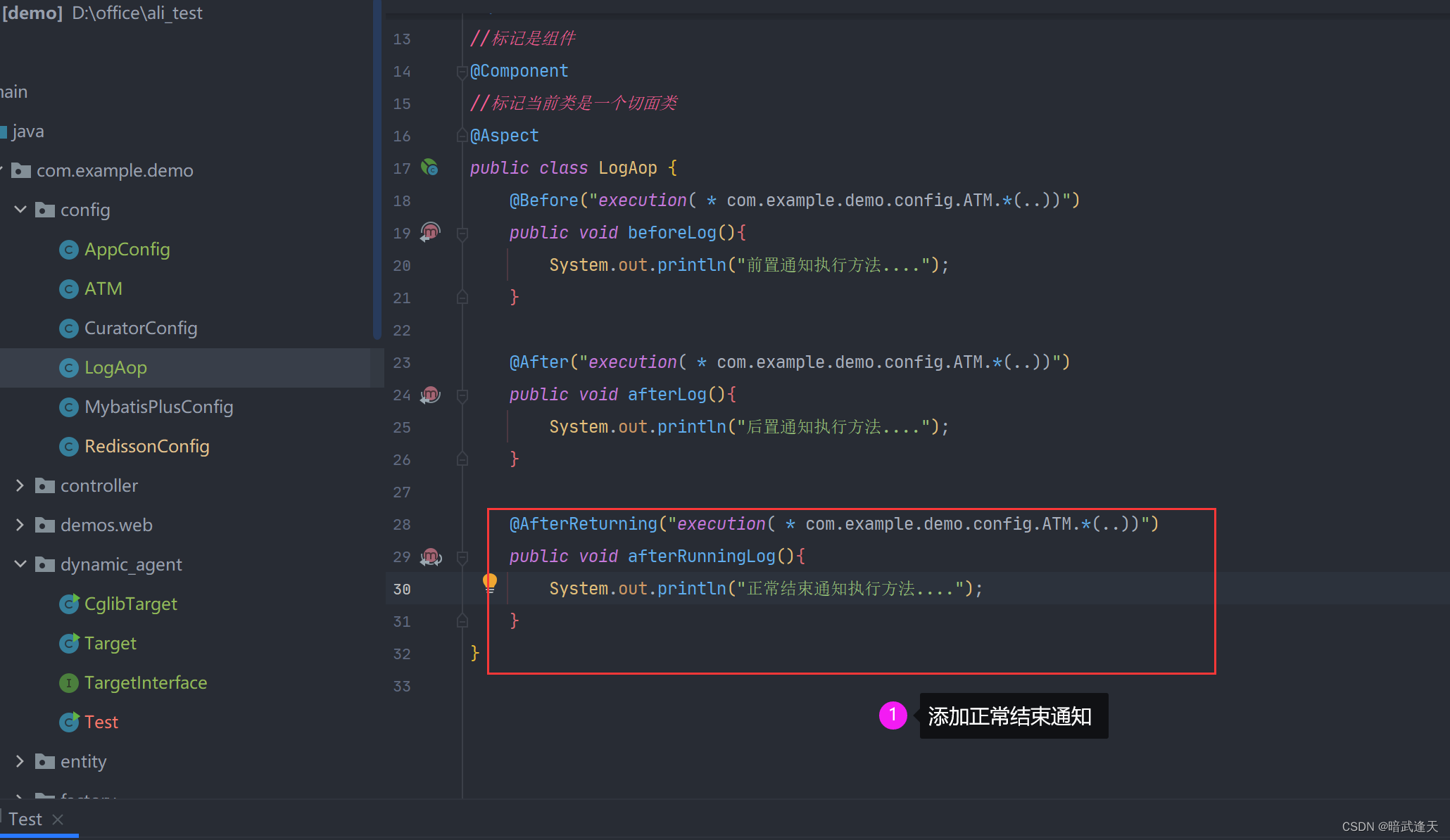Viewport: 1450px width, 840px height.
Task: Open the Test class in dynamic_agent
Action: (x=101, y=723)
